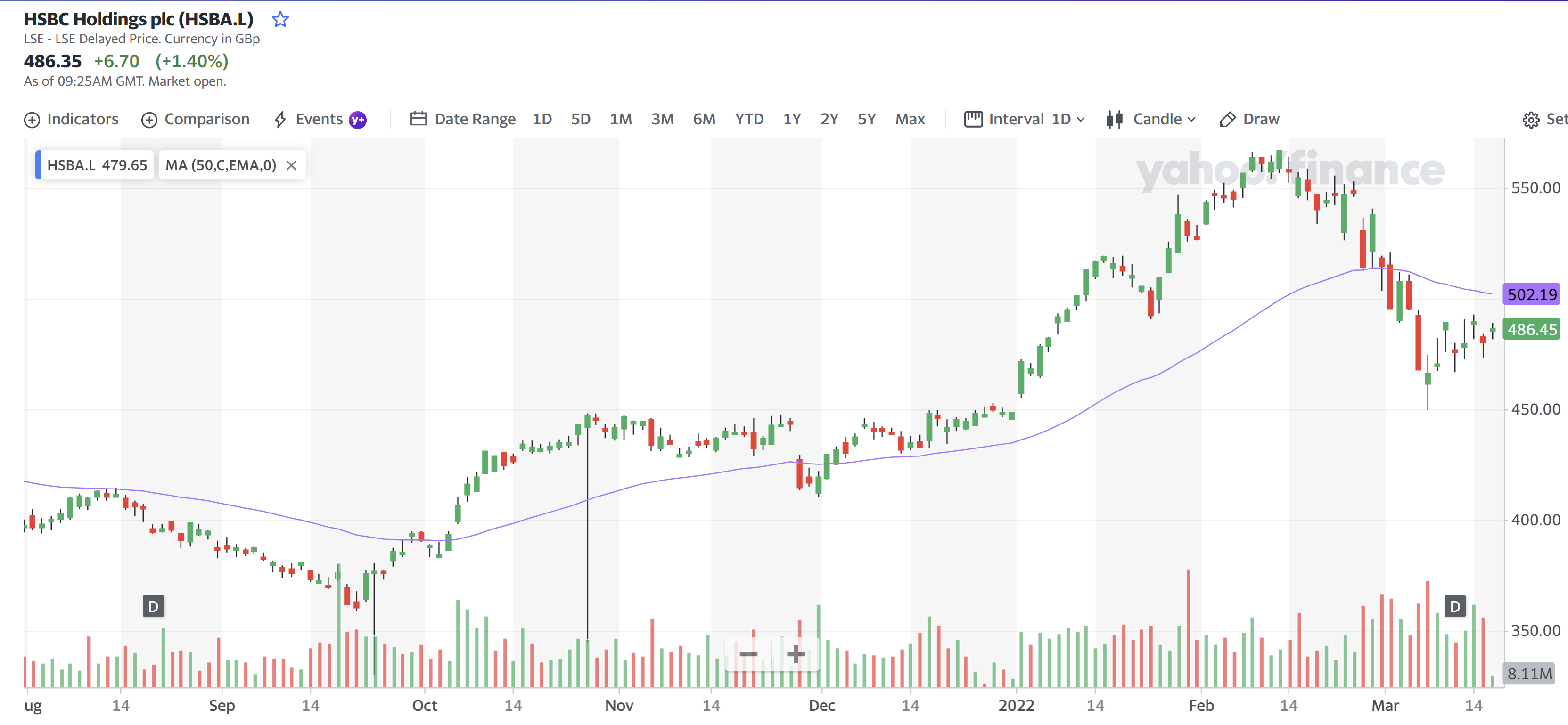Click the 2022 date axis label
This screenshot has height=725, width=1568.
click(1016, 706)
